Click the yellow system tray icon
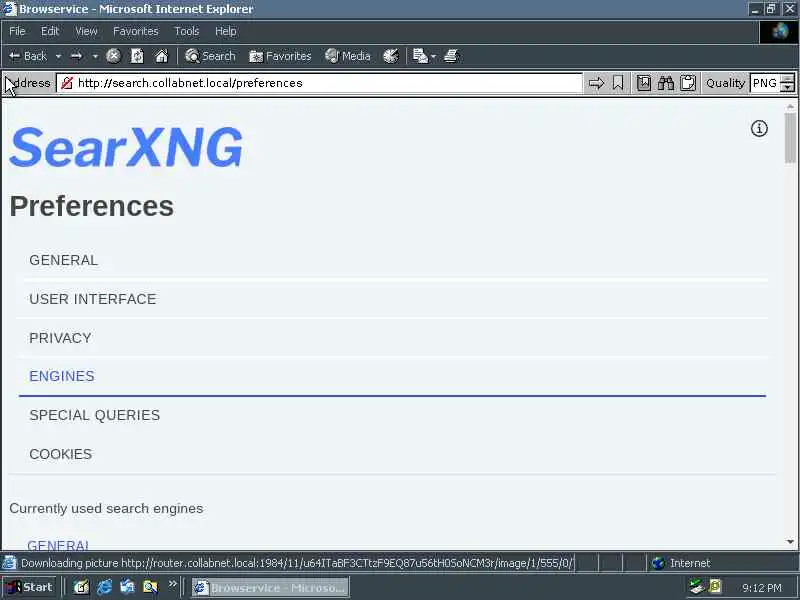Viewport: 800px width, 600px height. coord(715,587)
